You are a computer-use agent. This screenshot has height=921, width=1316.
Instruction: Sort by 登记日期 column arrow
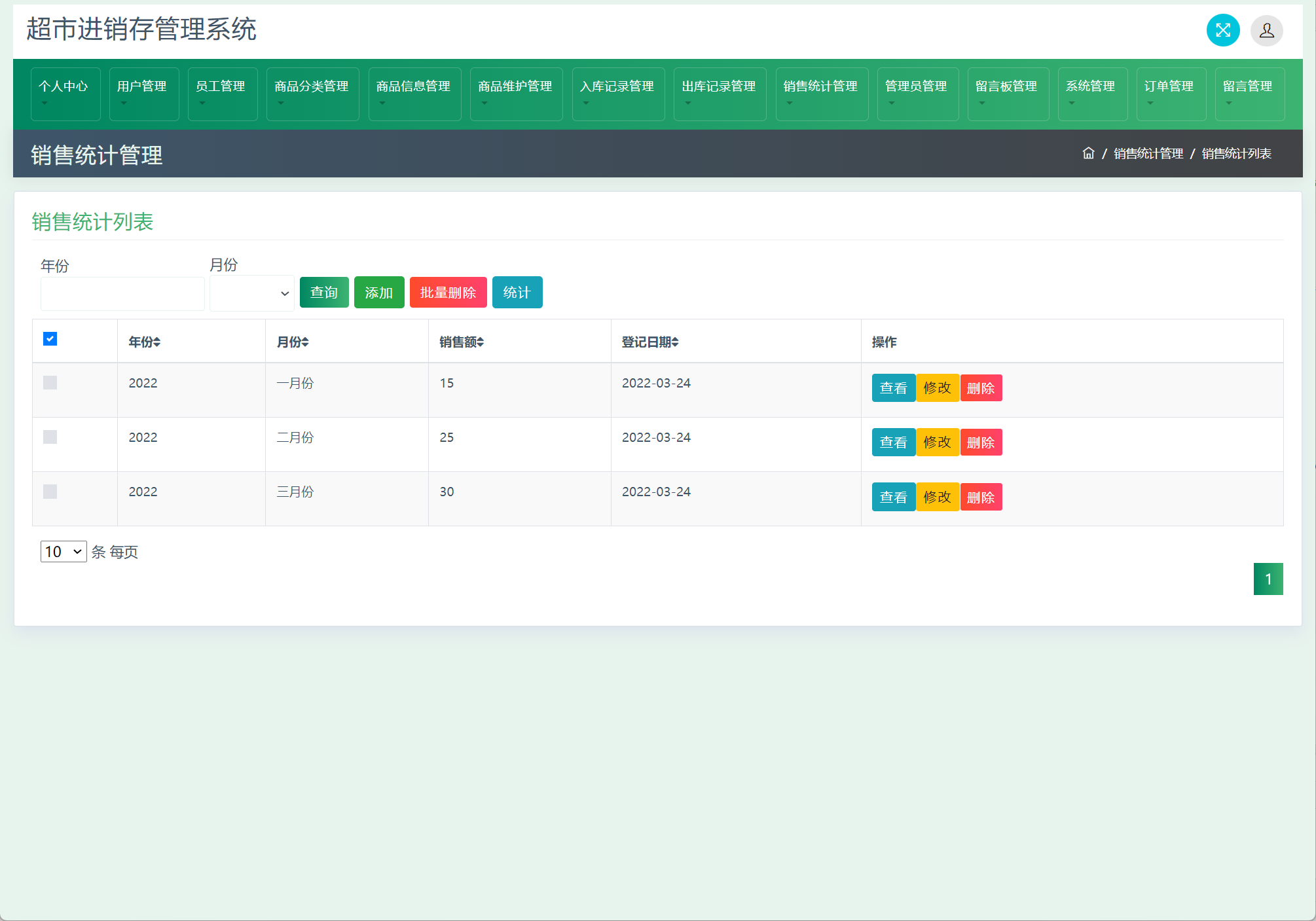pos(675,342)
